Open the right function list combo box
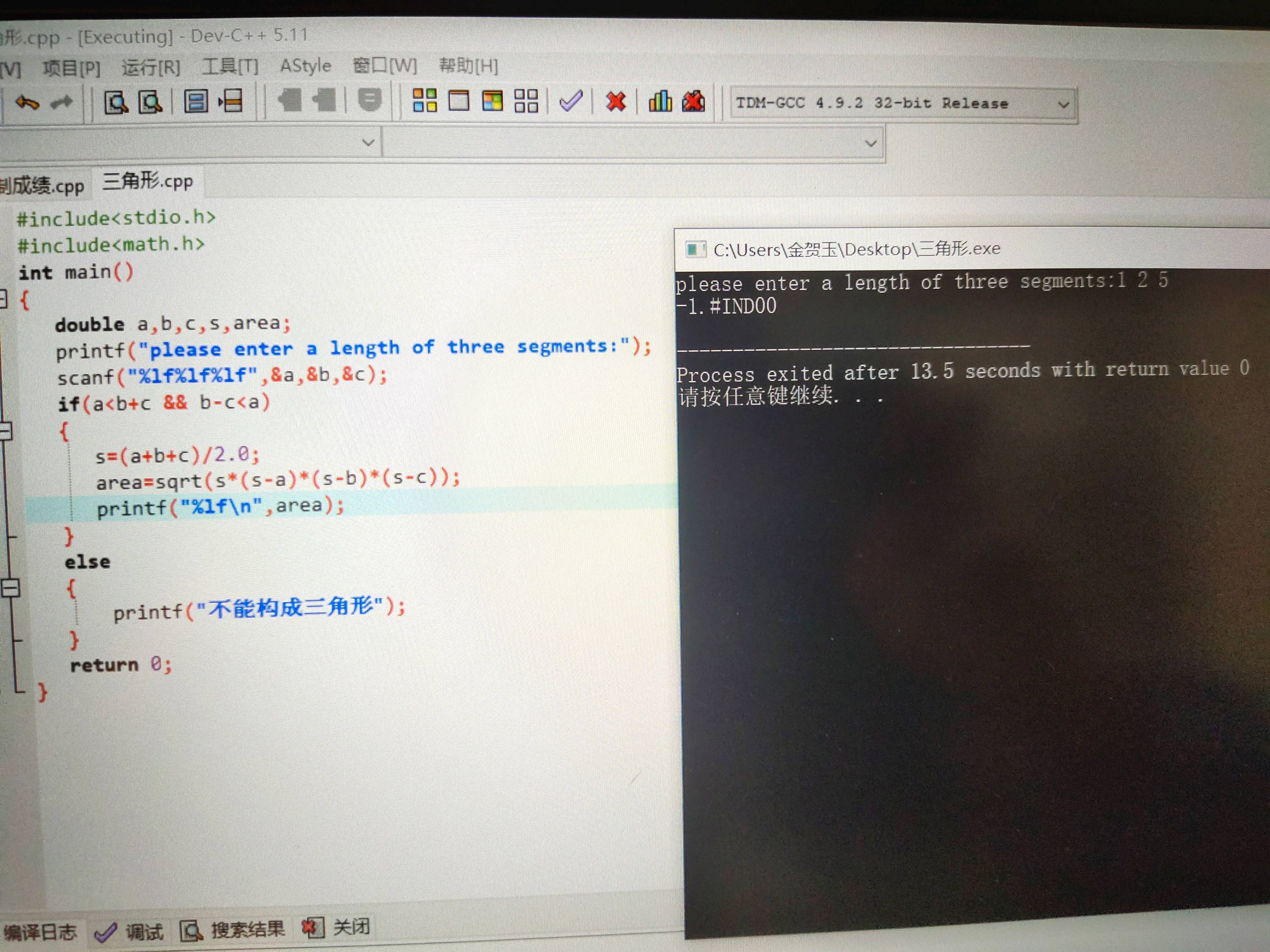 pos(633,142)
